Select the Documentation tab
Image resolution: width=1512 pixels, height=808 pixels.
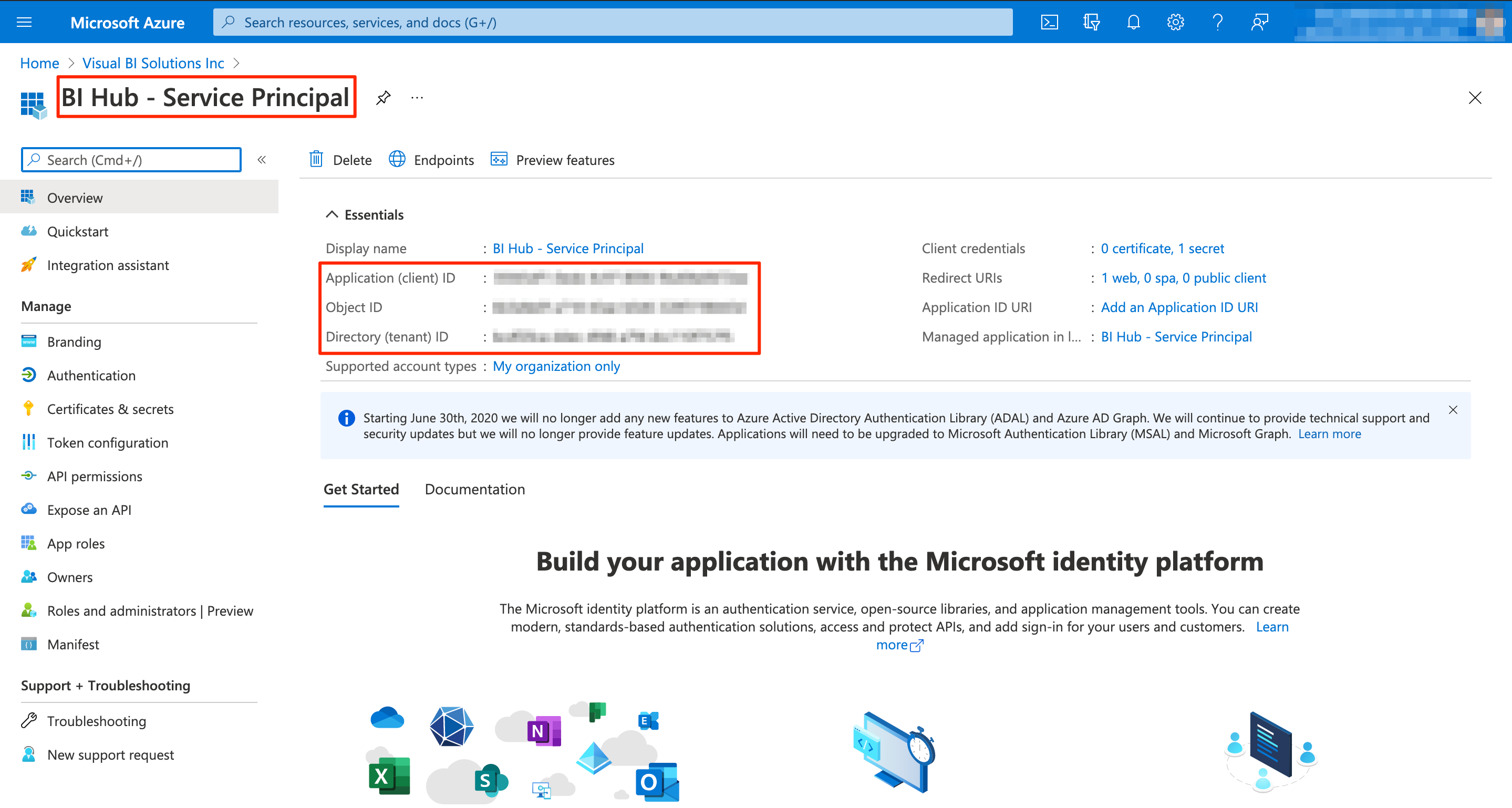(x=475, y=489)
